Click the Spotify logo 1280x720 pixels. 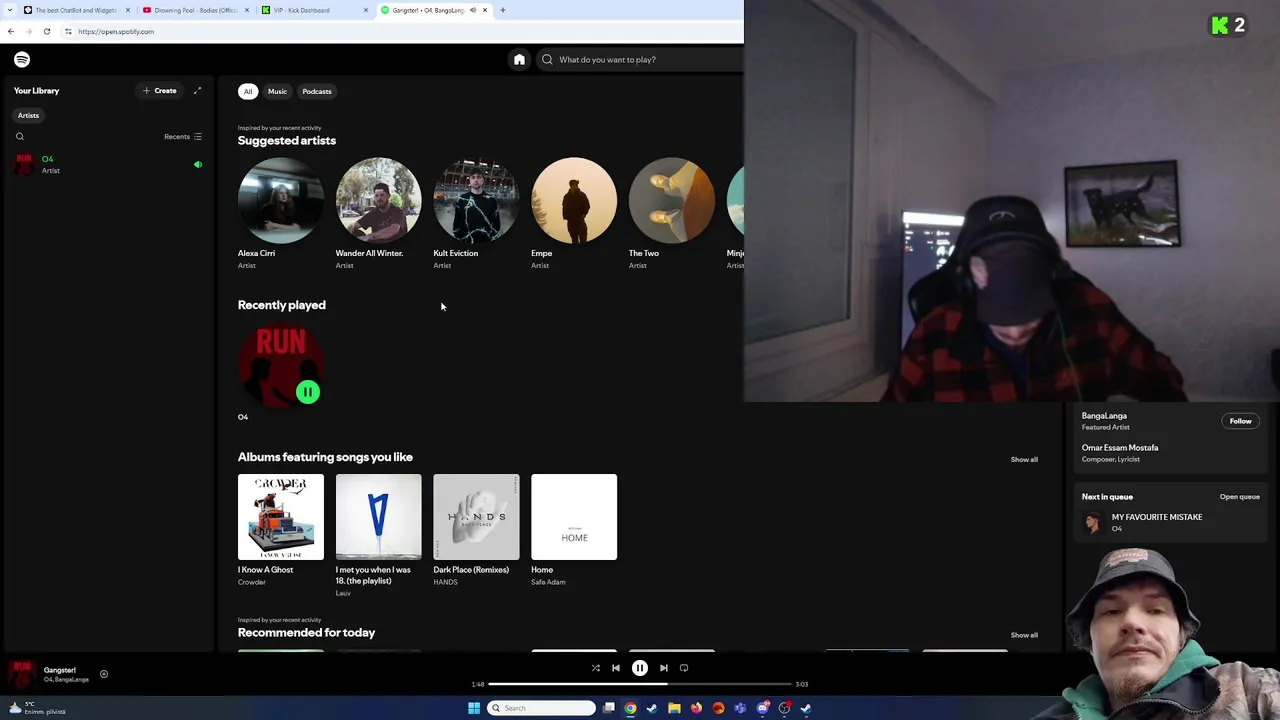(x=22, y=60)
